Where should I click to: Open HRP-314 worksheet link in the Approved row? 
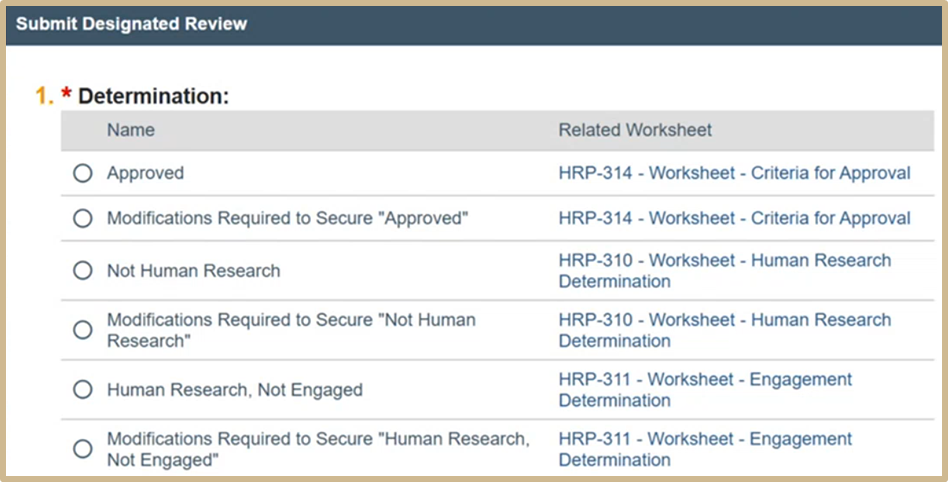(734, 173)
